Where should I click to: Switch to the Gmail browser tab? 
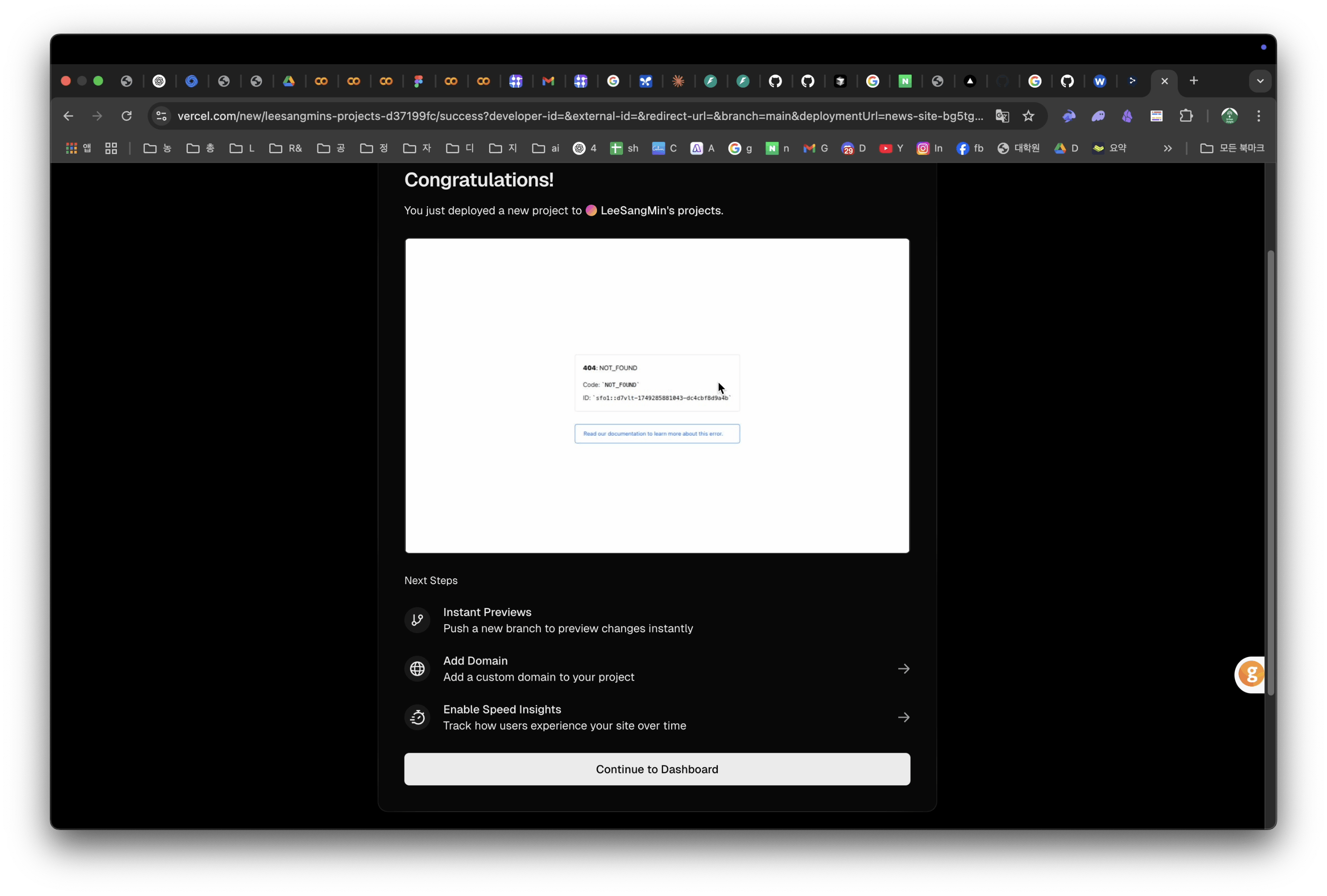pyautogui.click(x=548, y=81)
